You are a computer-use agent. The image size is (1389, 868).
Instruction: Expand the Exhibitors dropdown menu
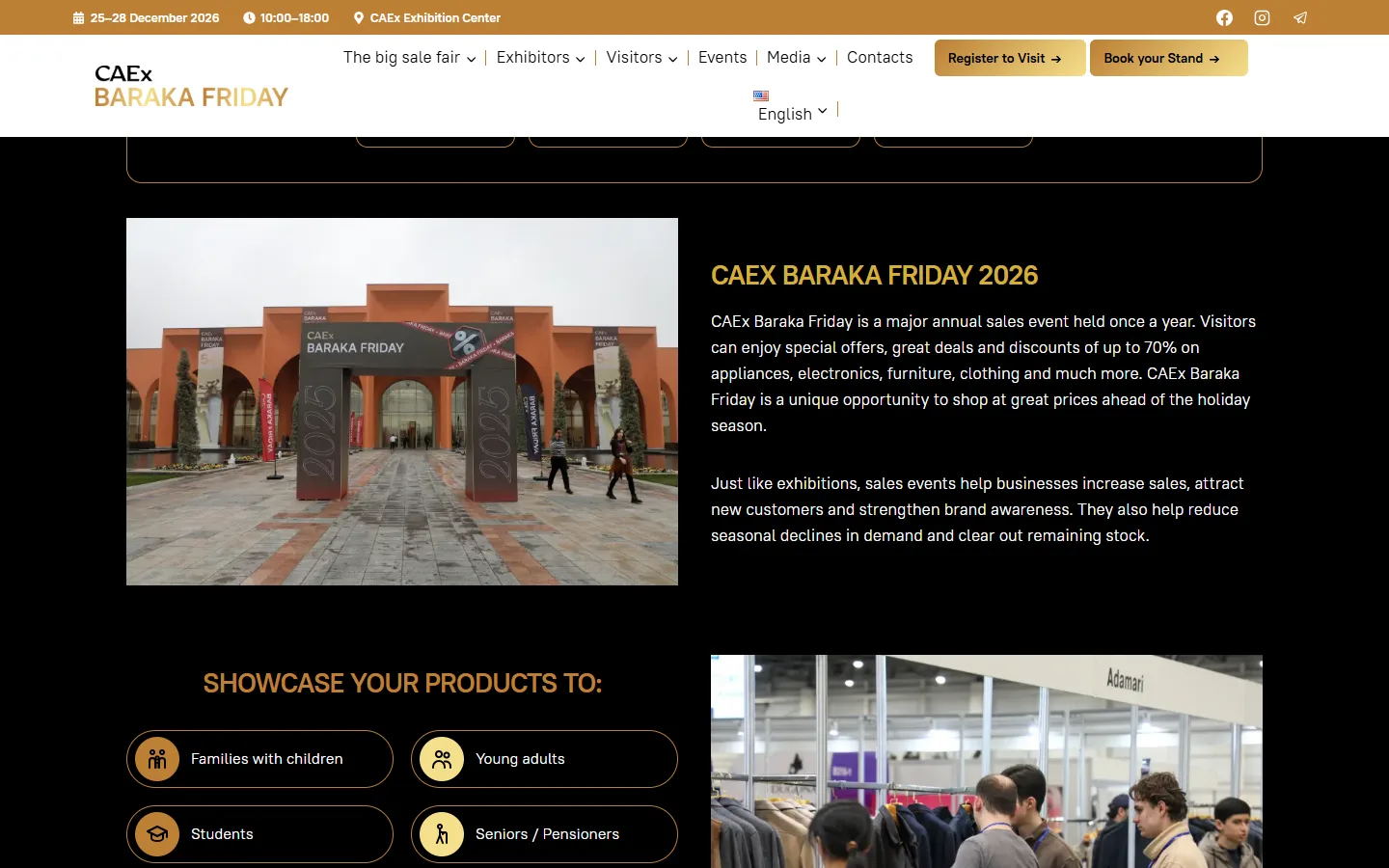click(541, 58)
